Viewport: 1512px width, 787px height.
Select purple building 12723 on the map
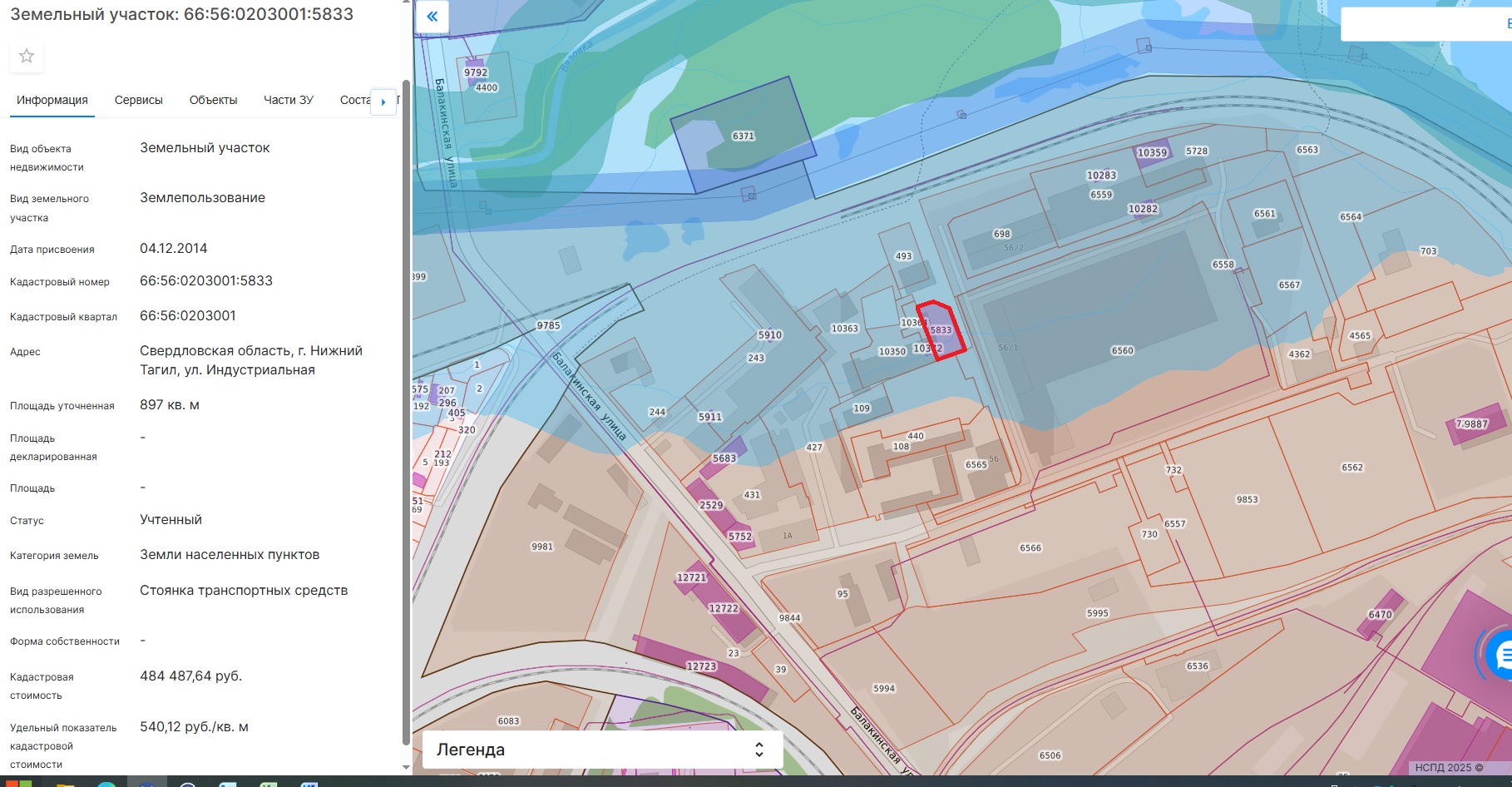pyautogui.click(x=701, y=666)
